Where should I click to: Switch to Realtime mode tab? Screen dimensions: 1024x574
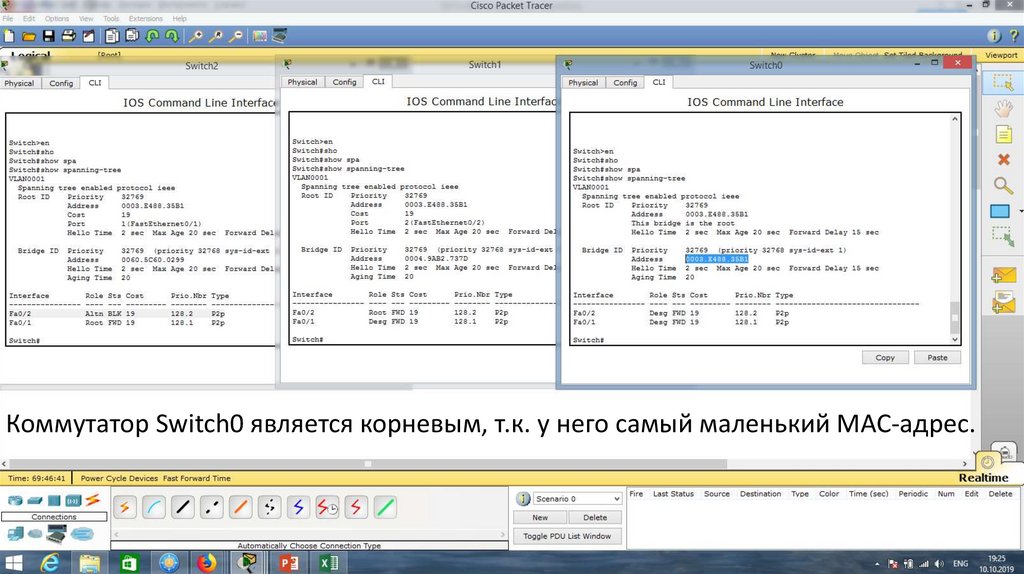click(984, 478)
